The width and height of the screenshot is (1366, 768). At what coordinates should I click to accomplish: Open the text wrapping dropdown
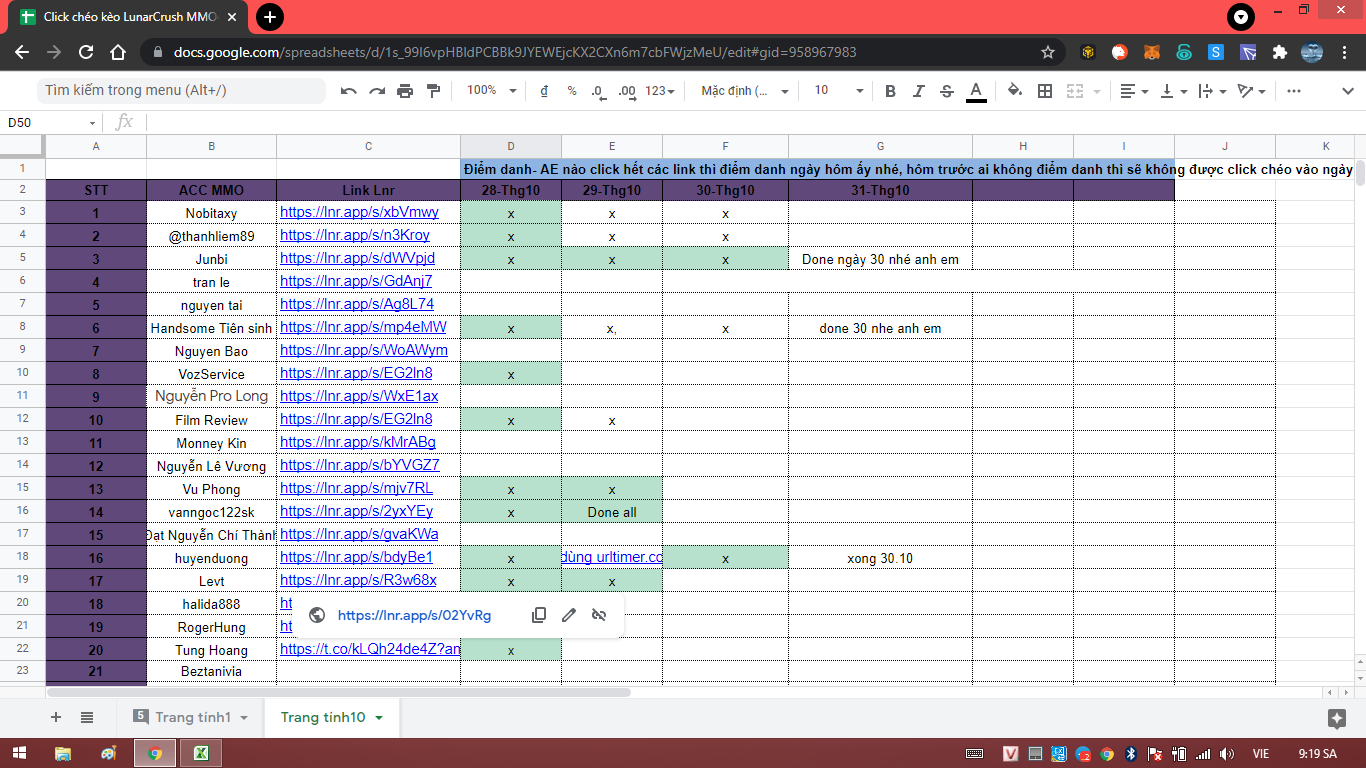pyautogui.click(x=1212, y=91)
